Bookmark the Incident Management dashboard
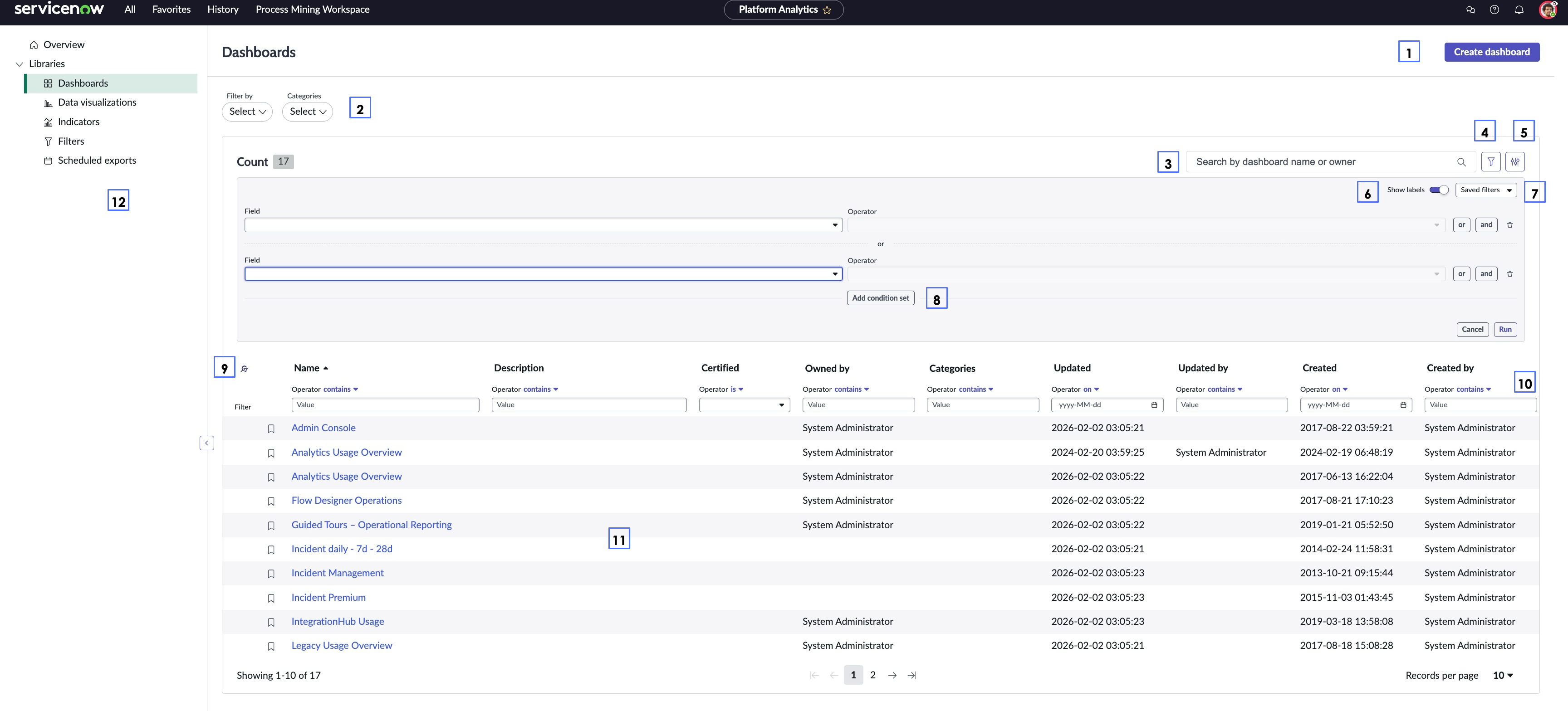The height and width of the screenshot is (711, 1568). tap(271, 574)
